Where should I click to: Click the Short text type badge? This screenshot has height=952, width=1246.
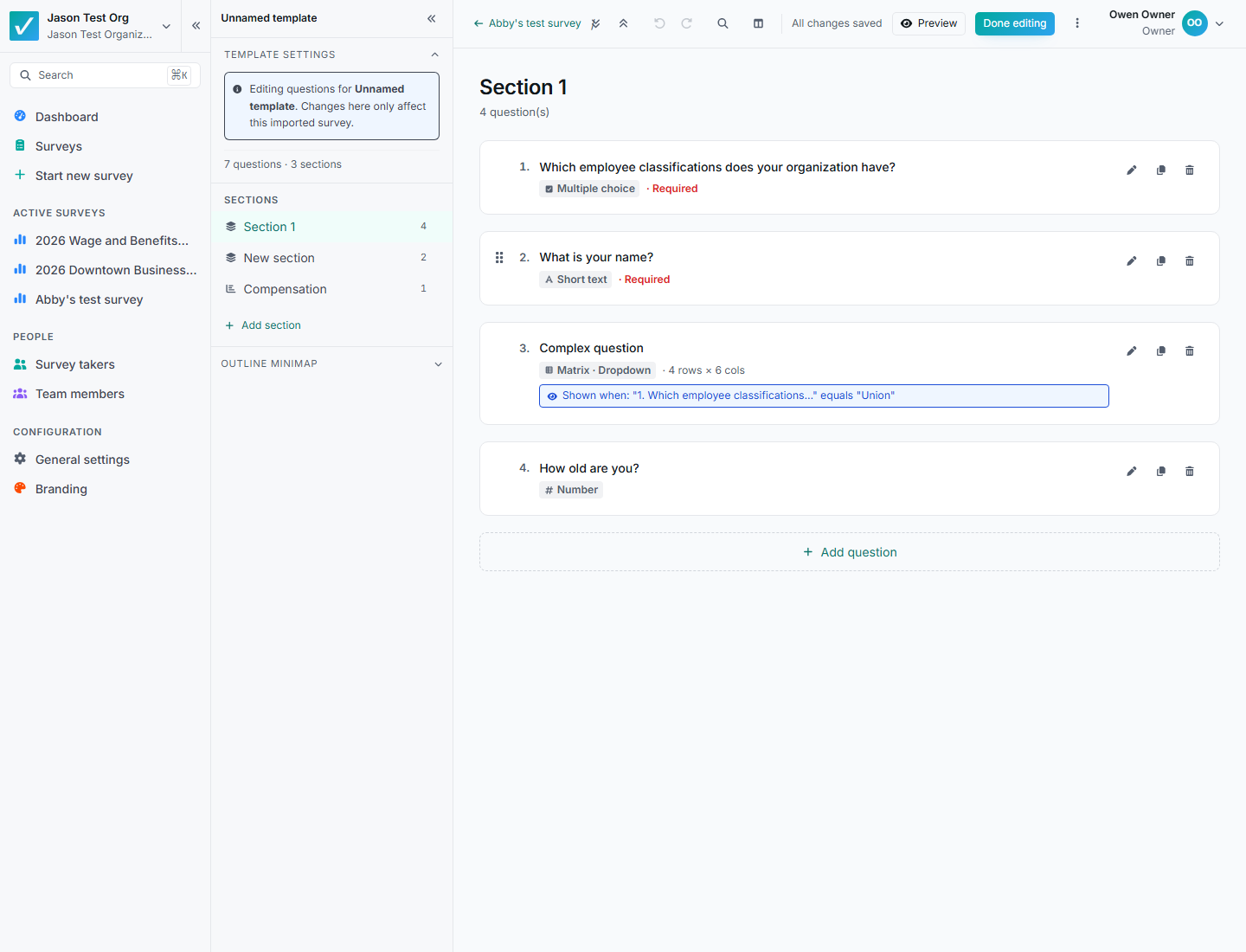[575, 280]
